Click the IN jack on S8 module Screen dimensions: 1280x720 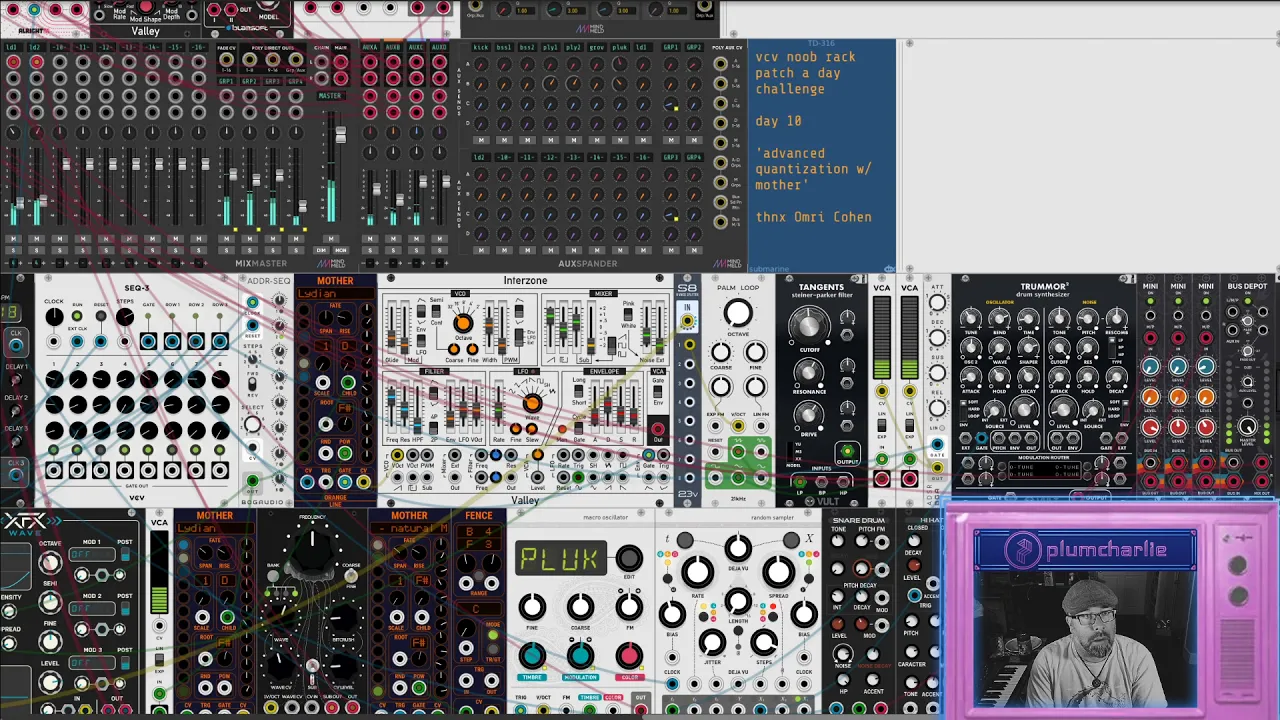(688, 321)
